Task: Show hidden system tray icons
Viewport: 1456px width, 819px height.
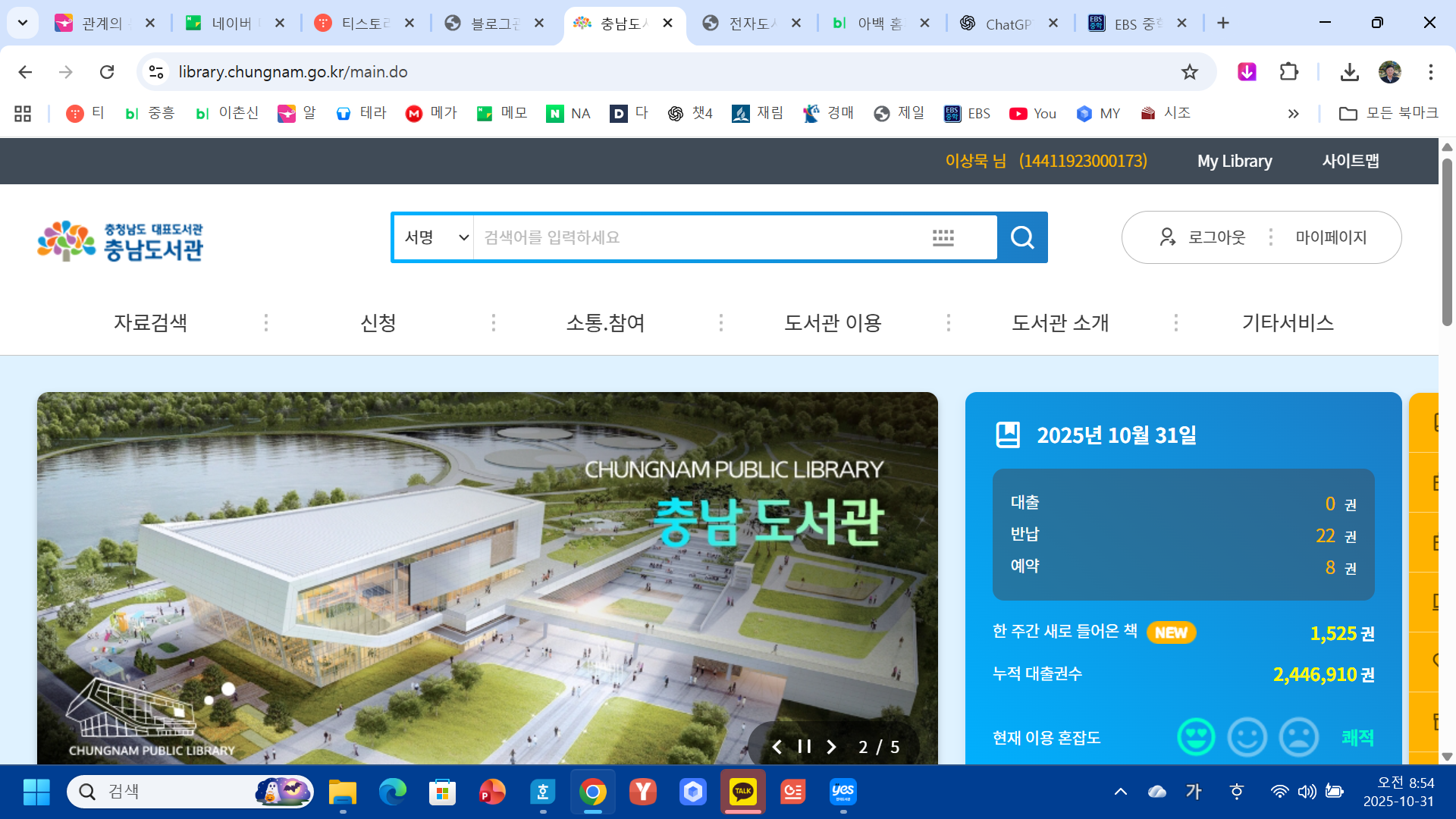Action: pyautogui.click(x=1122, y=791)
